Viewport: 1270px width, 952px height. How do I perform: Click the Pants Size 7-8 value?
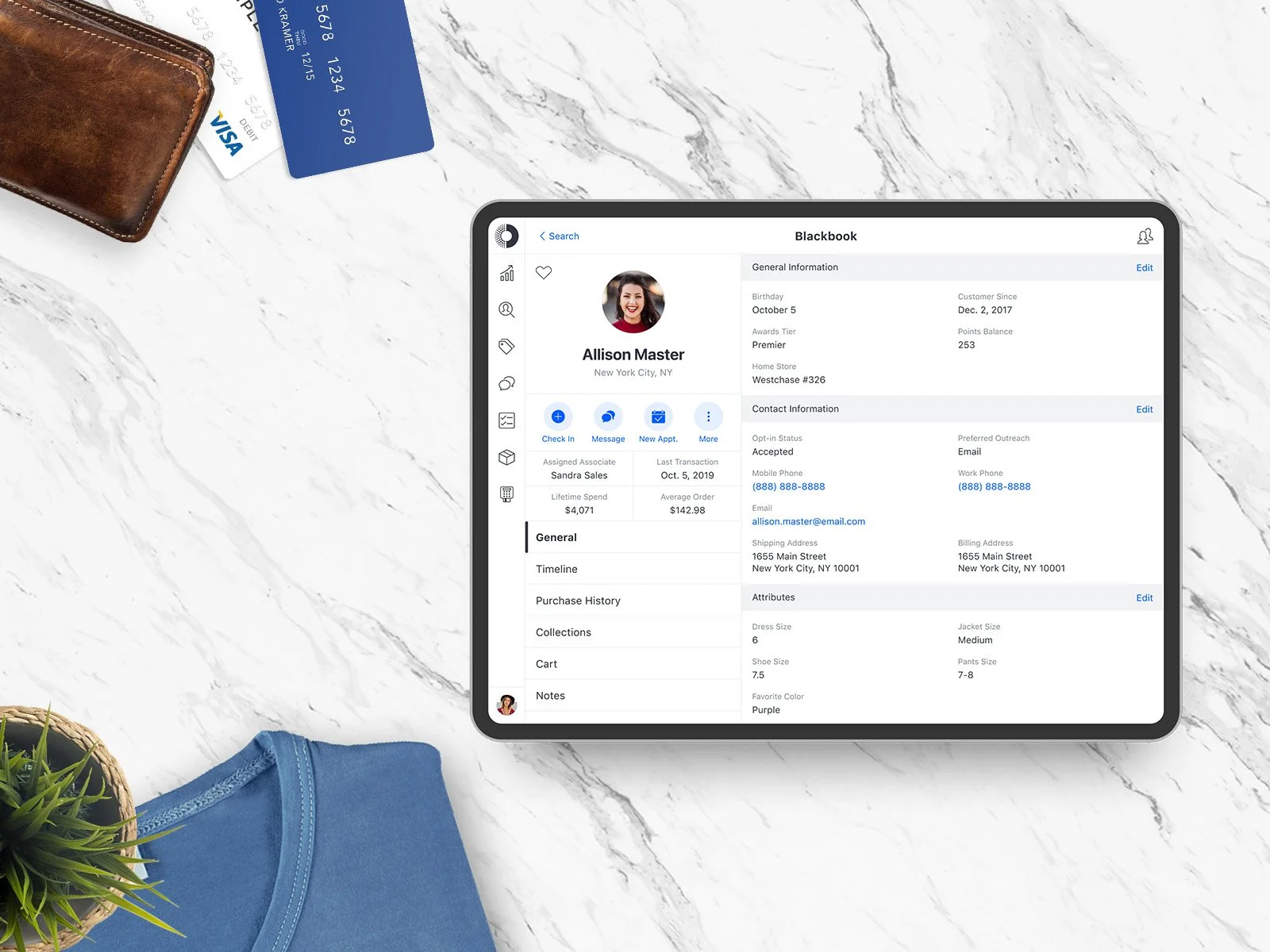click(965, 675)
